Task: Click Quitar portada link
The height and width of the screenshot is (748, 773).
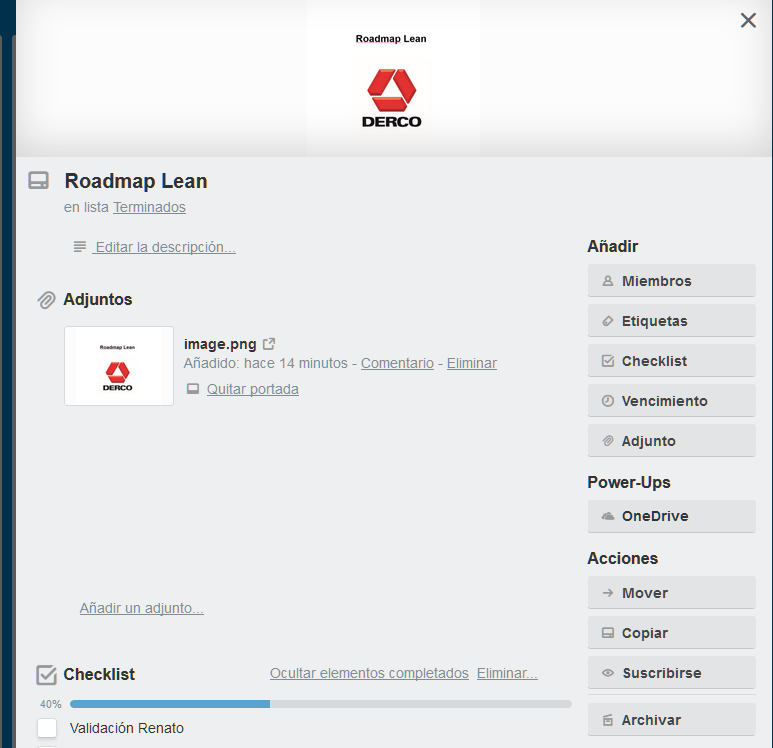Action: coord(252,389)
